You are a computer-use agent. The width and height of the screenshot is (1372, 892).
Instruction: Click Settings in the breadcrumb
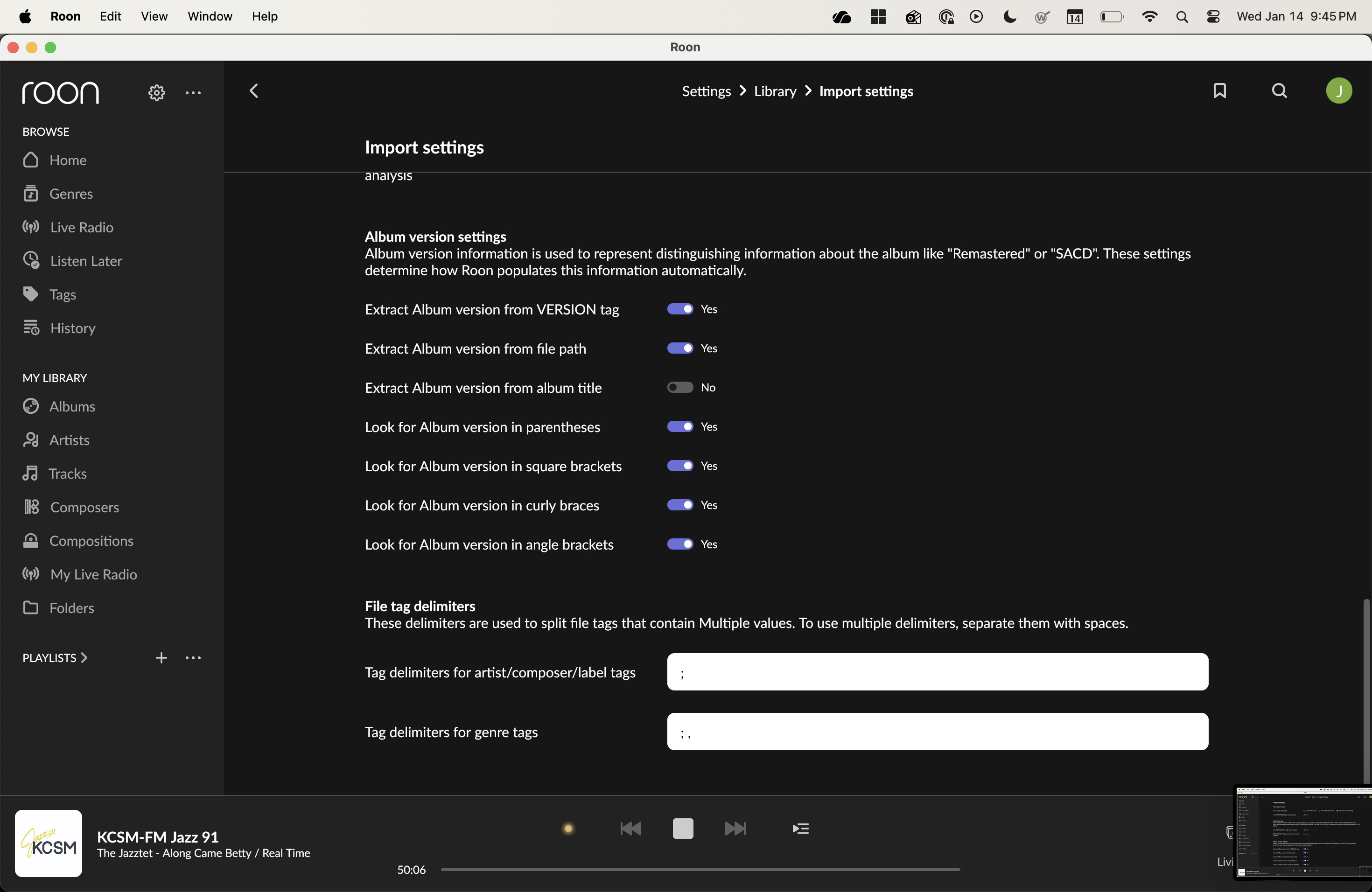pos(706,91)
